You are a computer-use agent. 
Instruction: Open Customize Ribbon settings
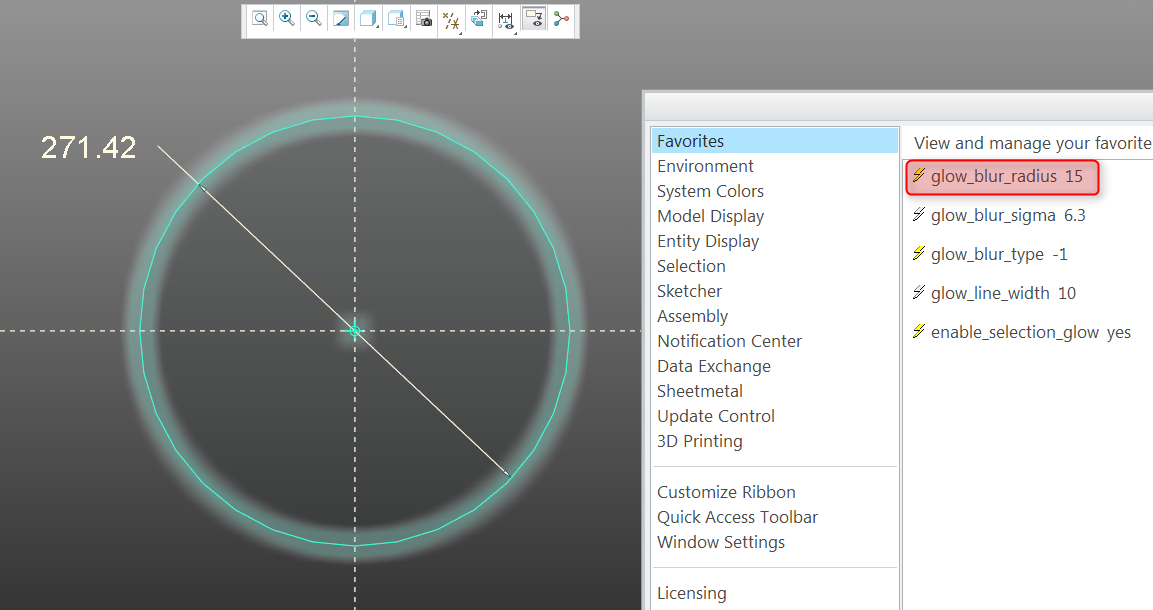(x=727, y=492)
